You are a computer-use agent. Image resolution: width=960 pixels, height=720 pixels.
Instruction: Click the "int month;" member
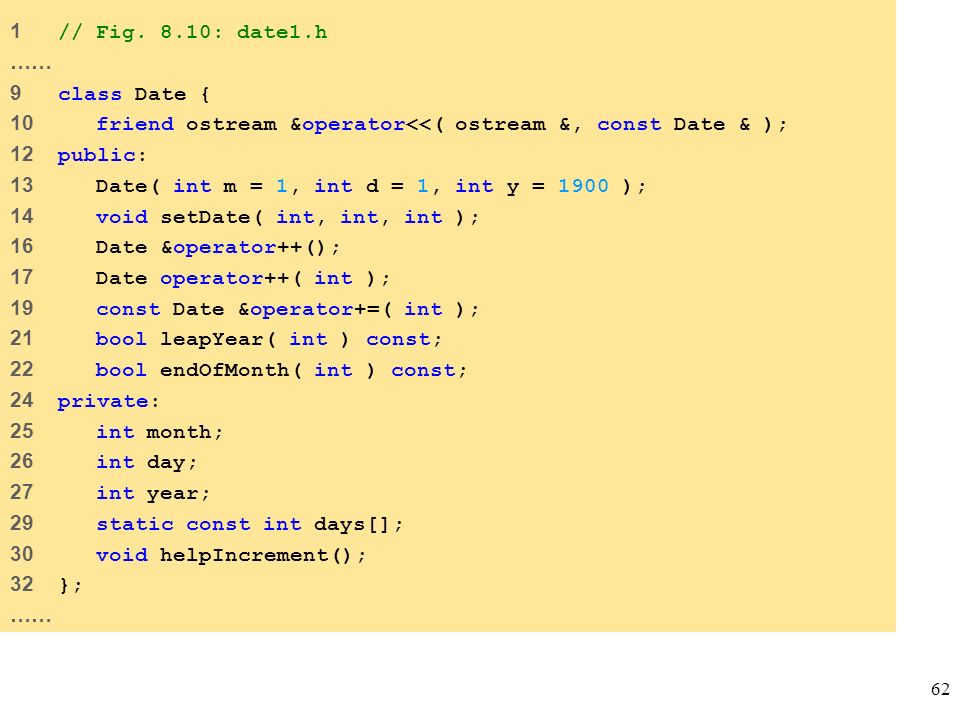pyautogui.click(x=160, y=432)
